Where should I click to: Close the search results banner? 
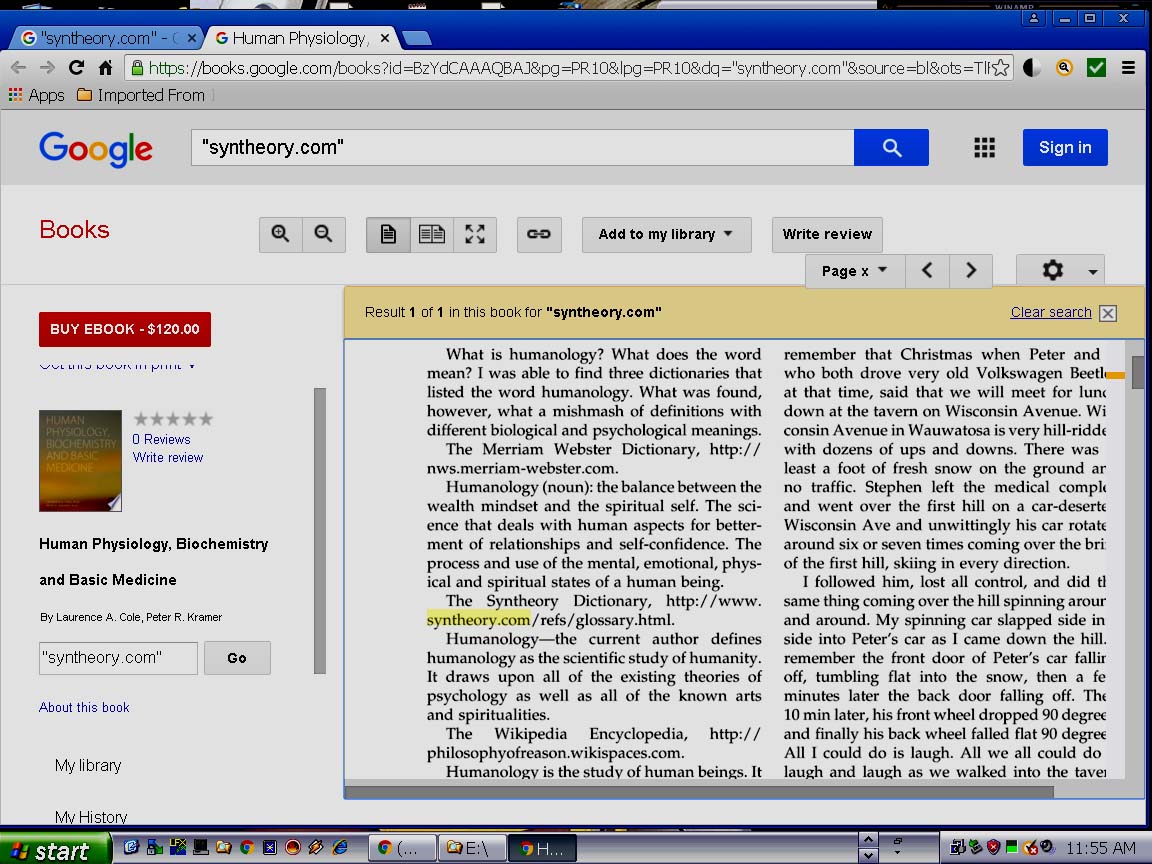[x=1108, y=313]
